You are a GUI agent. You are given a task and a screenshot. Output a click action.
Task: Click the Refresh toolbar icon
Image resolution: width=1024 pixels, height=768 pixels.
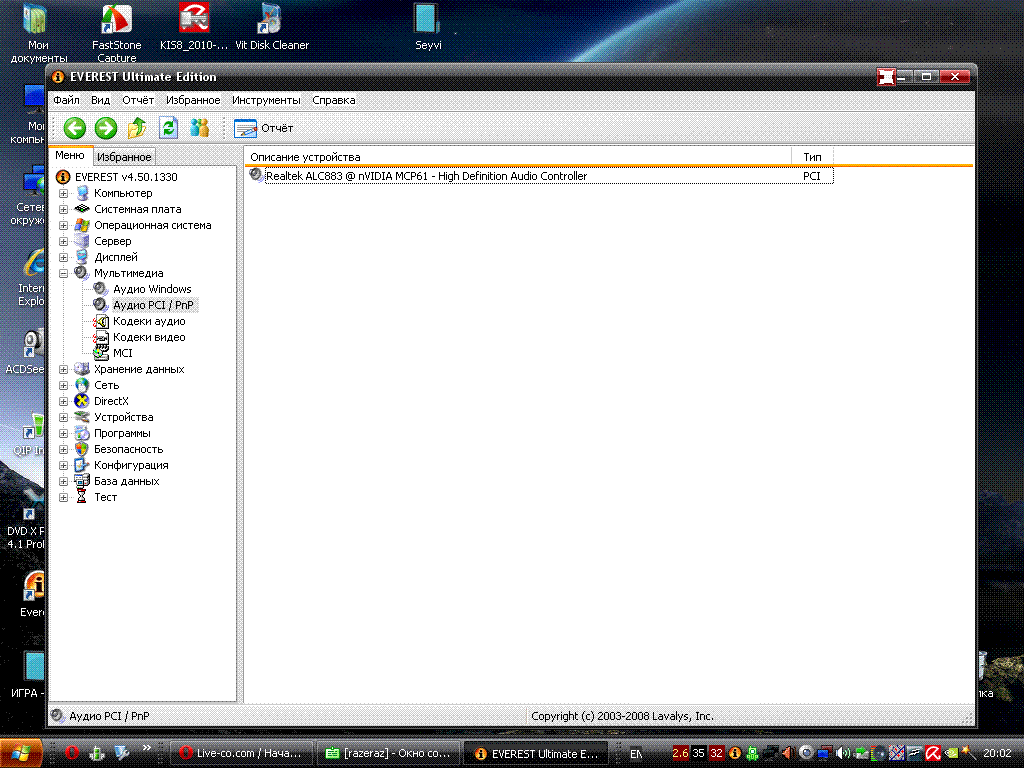pyautogui.click(x=169, y=128)
